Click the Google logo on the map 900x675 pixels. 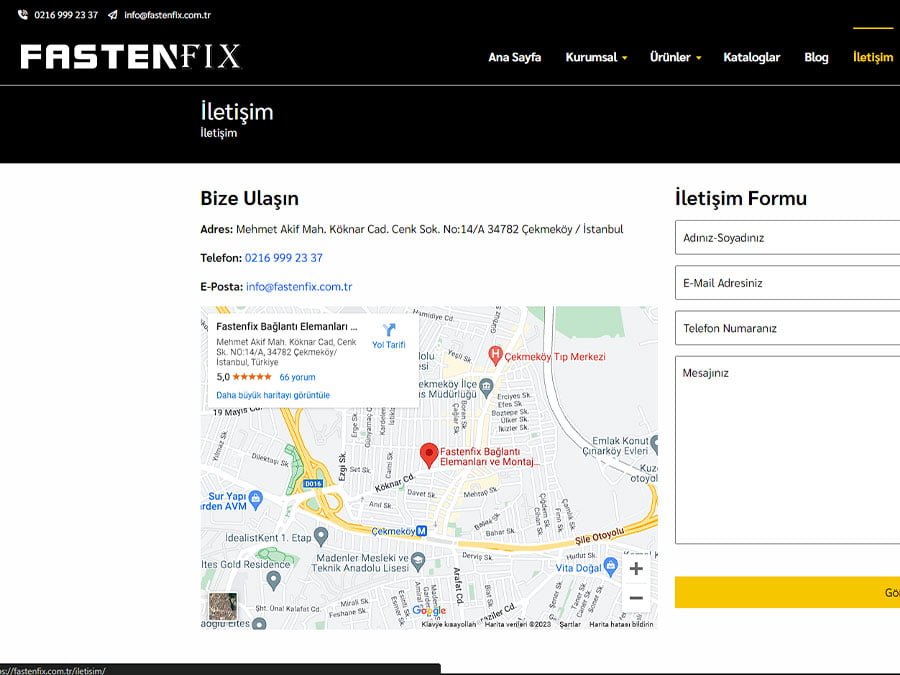coord(428,610)
